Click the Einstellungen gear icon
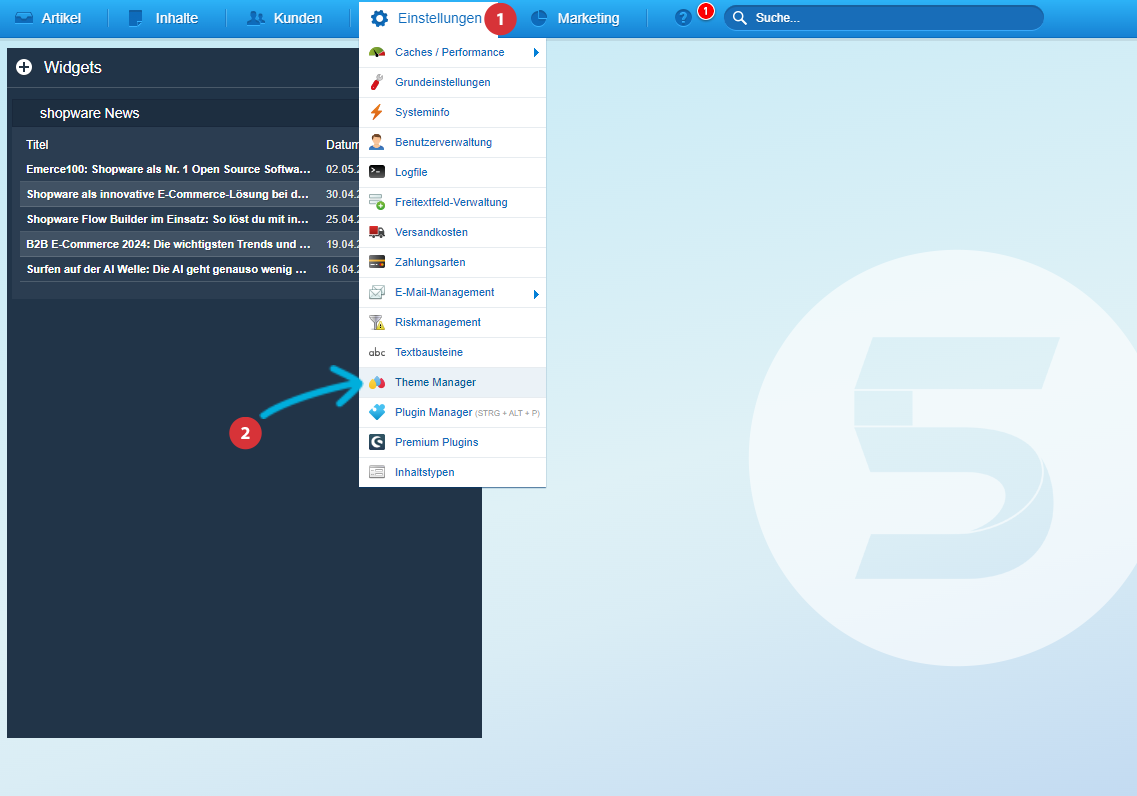Viewport: 1137px width, 796px height. (x=379, y=18)
